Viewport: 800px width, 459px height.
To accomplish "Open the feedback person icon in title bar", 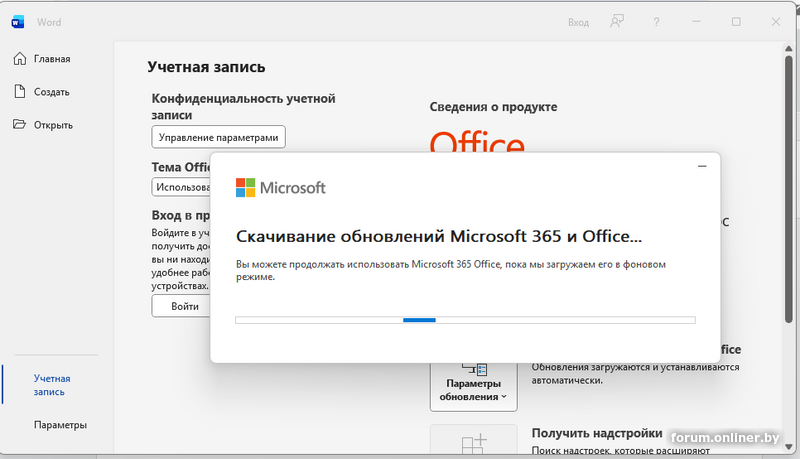I will tap(617, 21).
